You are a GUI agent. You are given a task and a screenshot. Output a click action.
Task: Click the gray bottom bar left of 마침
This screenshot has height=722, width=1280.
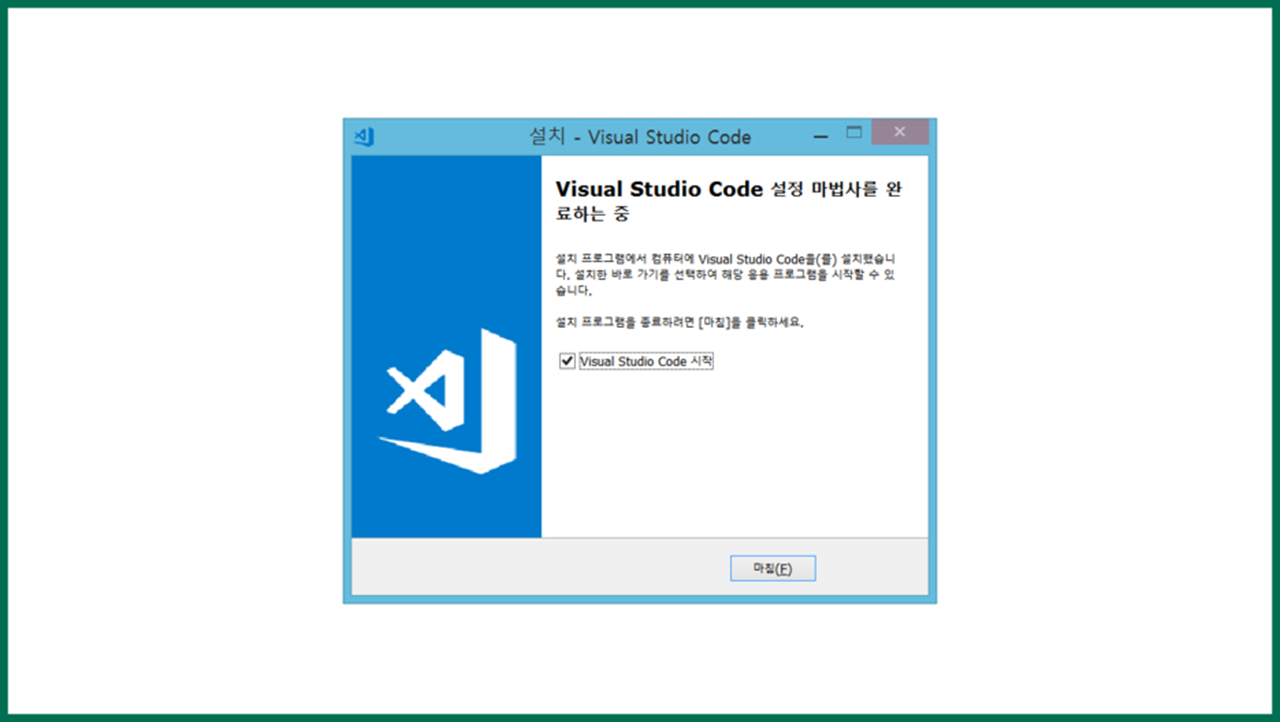pos(540,567)
